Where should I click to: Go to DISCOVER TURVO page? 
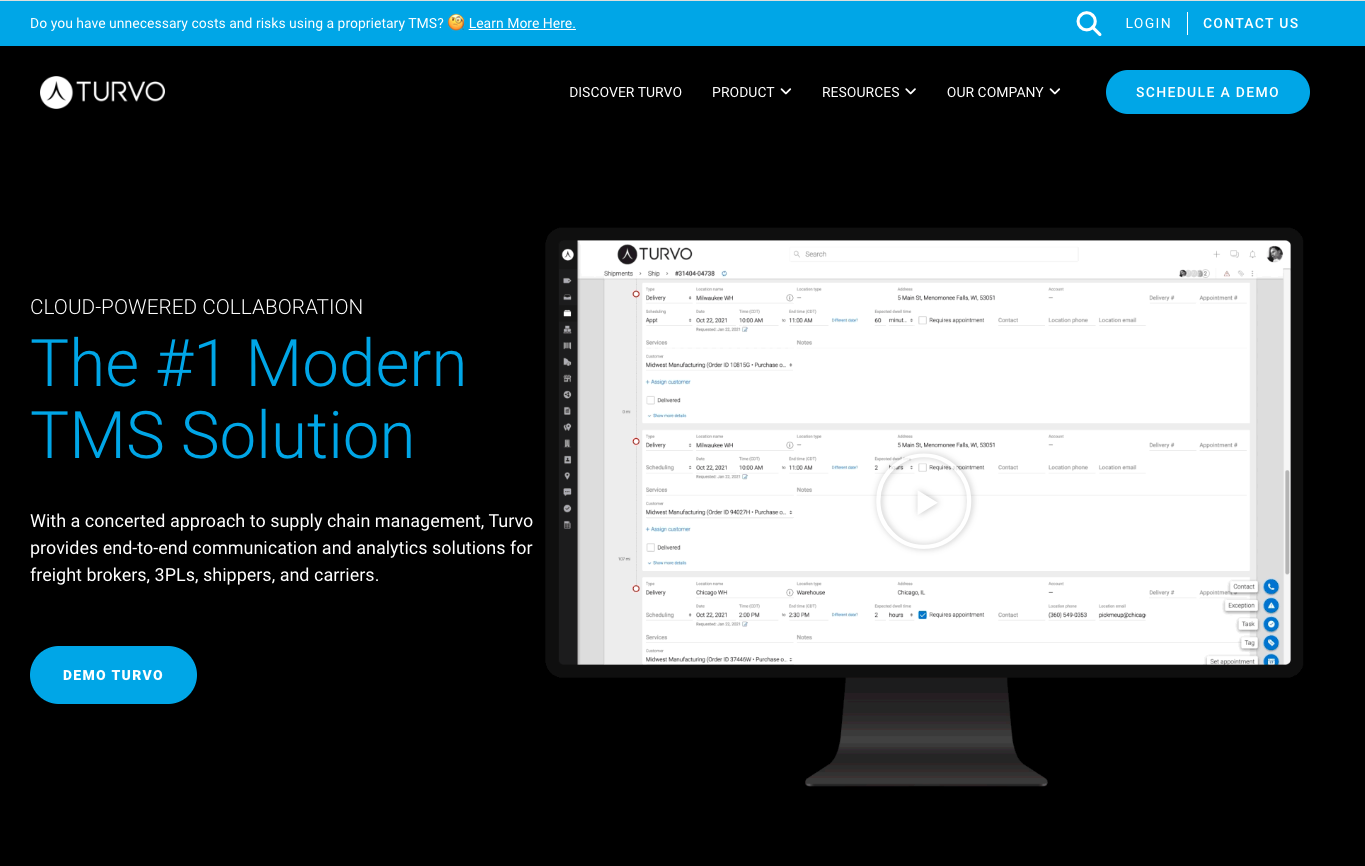coord(625,92)
